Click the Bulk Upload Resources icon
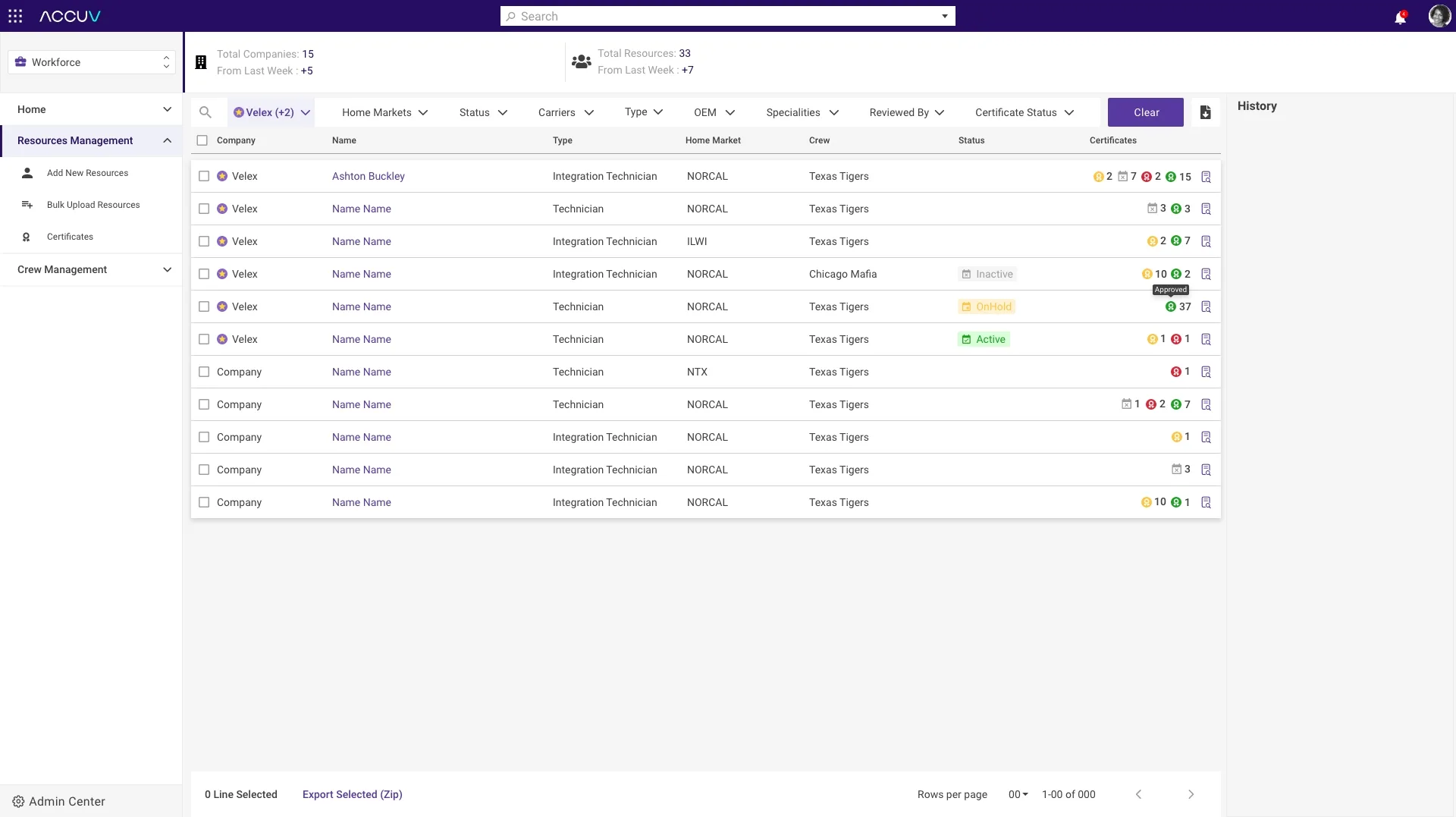Image resolution: width=1456 pixels, height=817 pixels. click(27, 205)
